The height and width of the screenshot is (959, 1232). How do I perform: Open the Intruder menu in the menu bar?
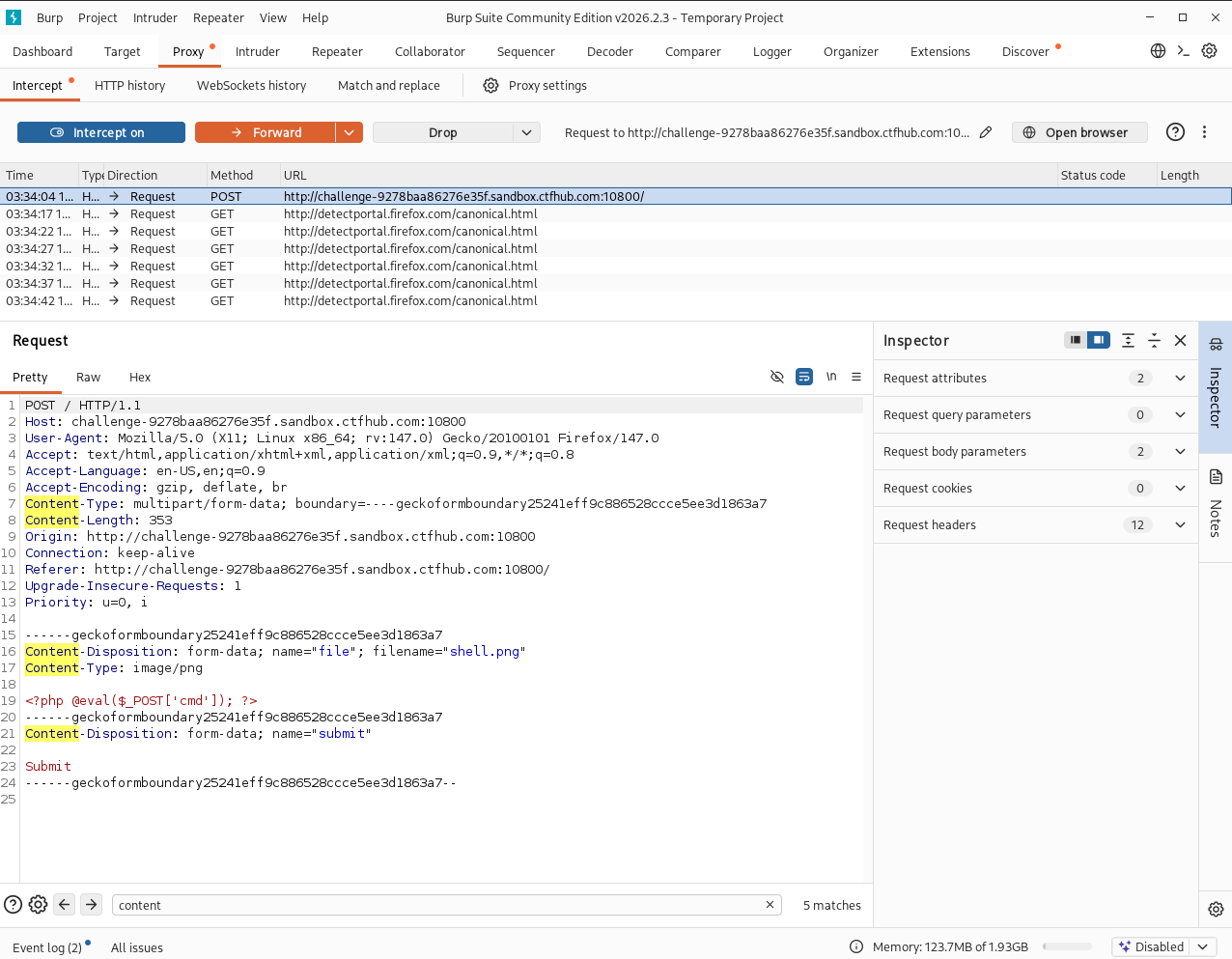point(155,17)
